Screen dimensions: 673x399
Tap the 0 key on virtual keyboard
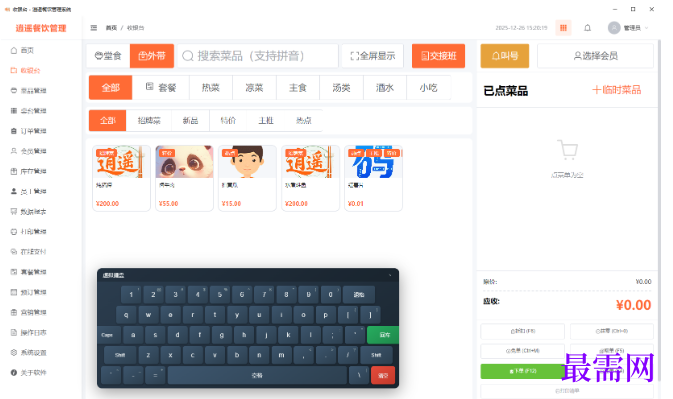330,295
